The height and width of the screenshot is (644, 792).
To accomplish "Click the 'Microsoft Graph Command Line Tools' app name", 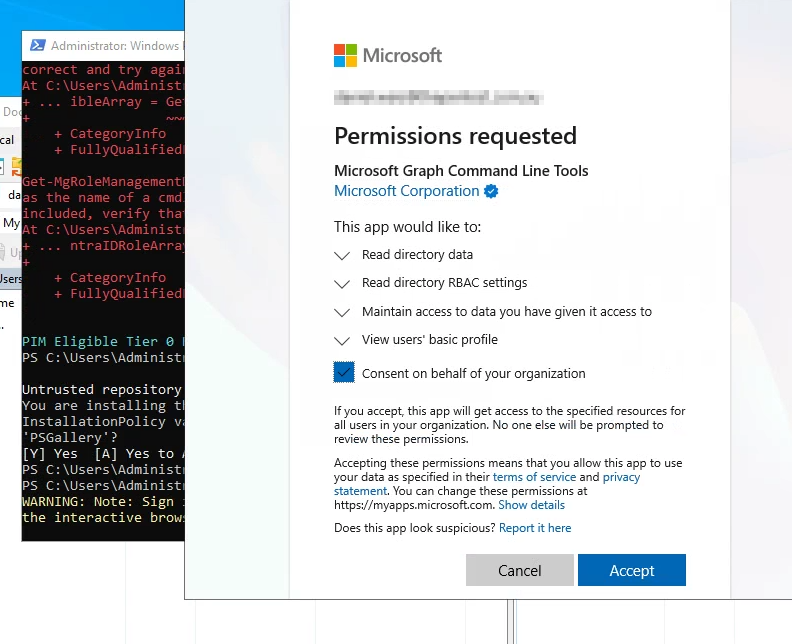I will [461, 171].
